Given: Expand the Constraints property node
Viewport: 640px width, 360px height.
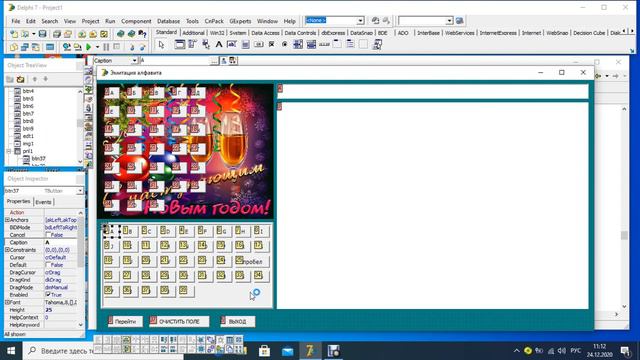Looking at the screenshot, I should (x=7, y=250).
